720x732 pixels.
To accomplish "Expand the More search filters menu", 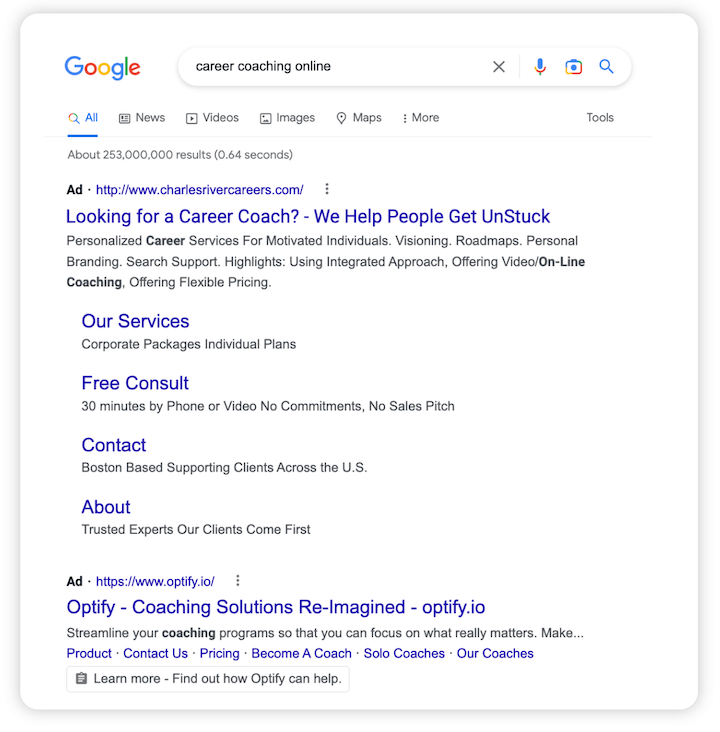I will tap(420, 118).
